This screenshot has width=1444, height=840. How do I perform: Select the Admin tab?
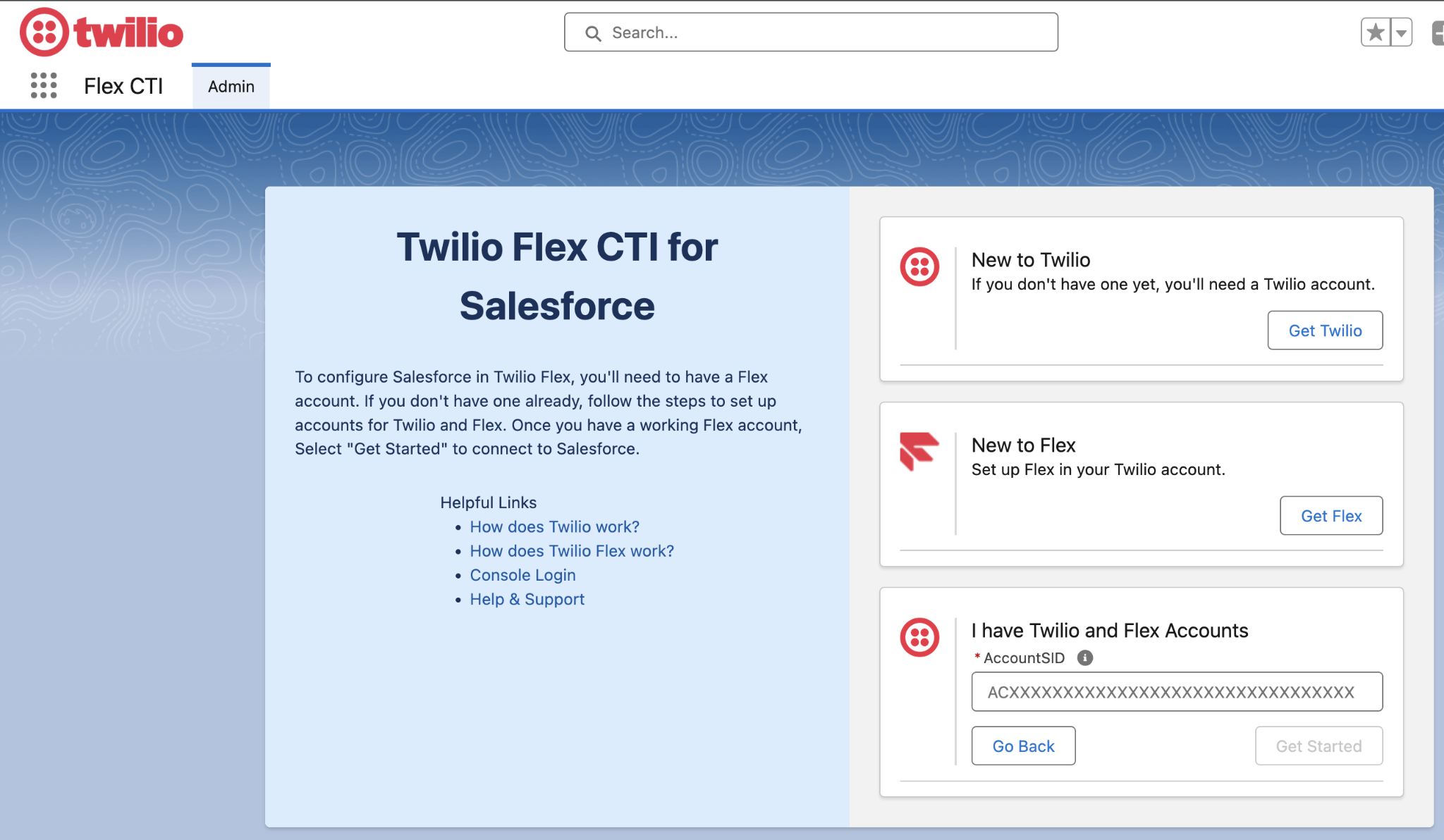pyautogui.click(x=231, y=86)
